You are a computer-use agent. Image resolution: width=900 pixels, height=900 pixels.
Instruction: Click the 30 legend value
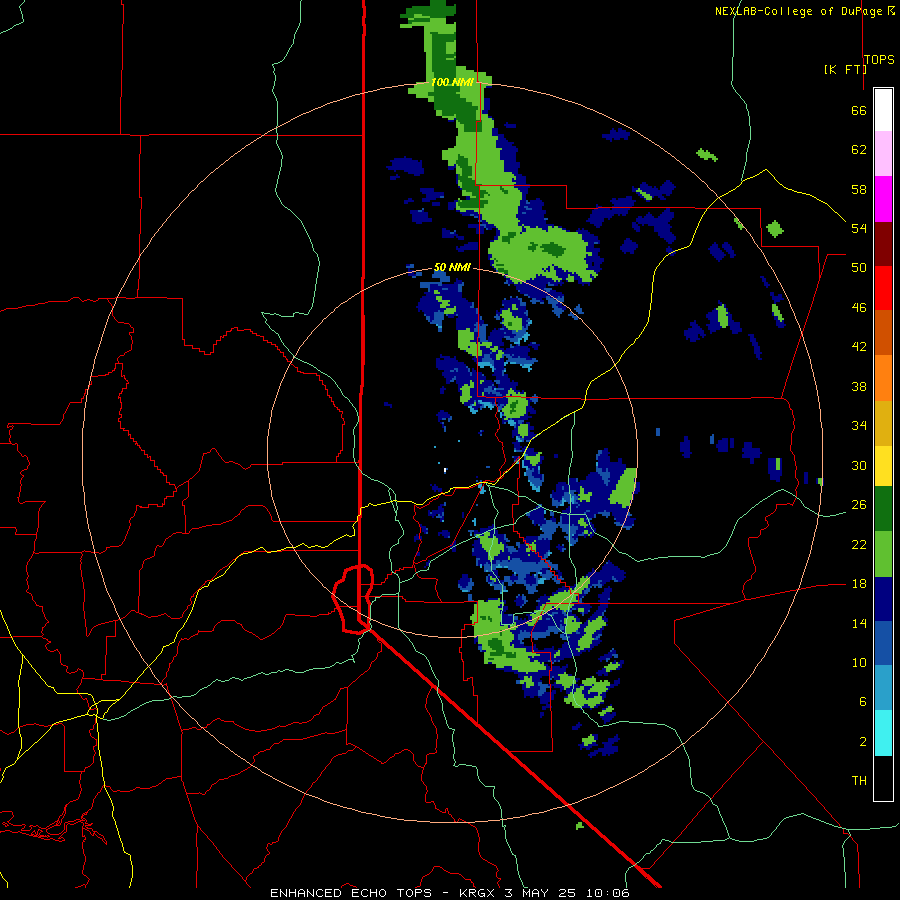(x=859, y=465)
